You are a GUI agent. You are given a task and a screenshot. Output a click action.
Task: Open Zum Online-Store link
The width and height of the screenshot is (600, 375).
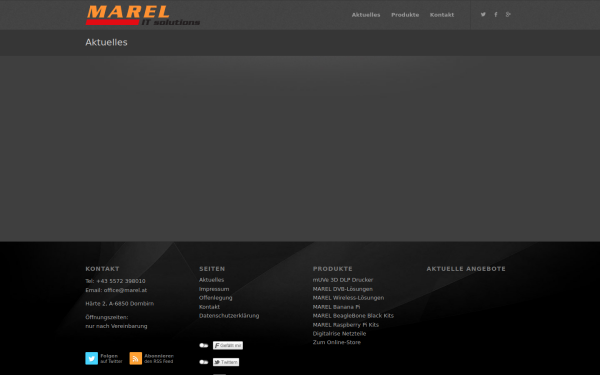point(337,342)
